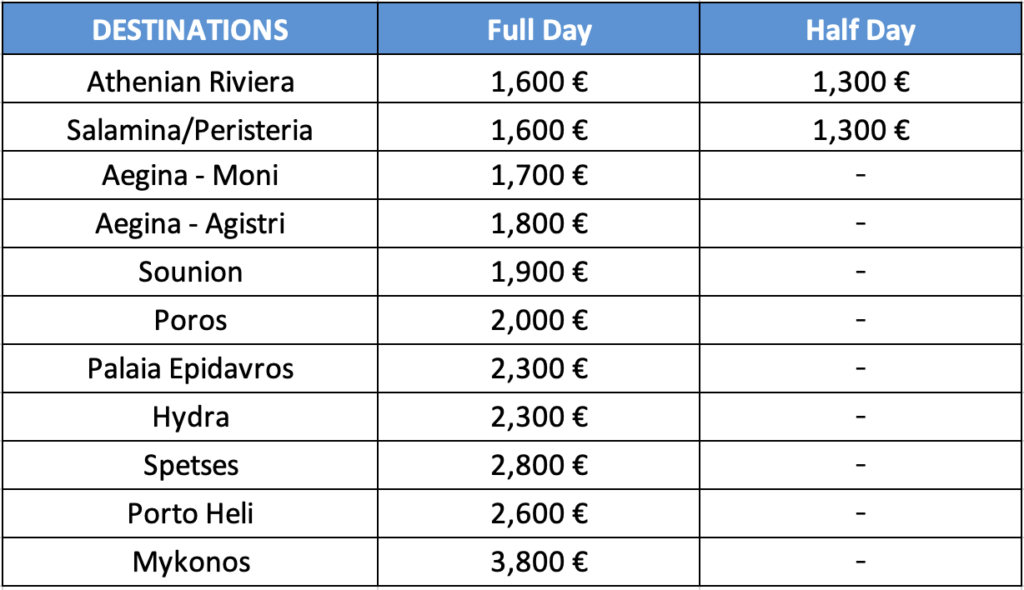The image size is (1024, 590).
Task: Select the Spetses full day price 2,800 €
Action: 539,465
